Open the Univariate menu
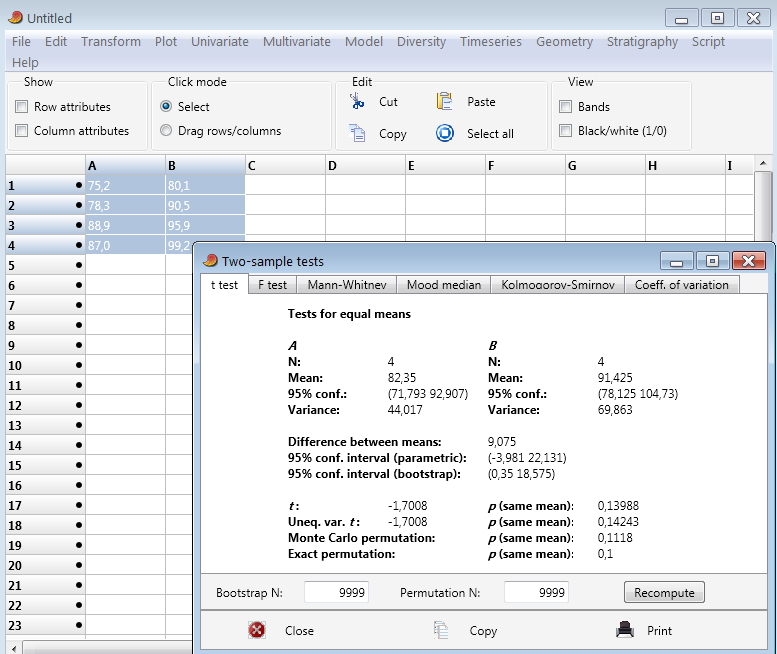 pos(220,42)
